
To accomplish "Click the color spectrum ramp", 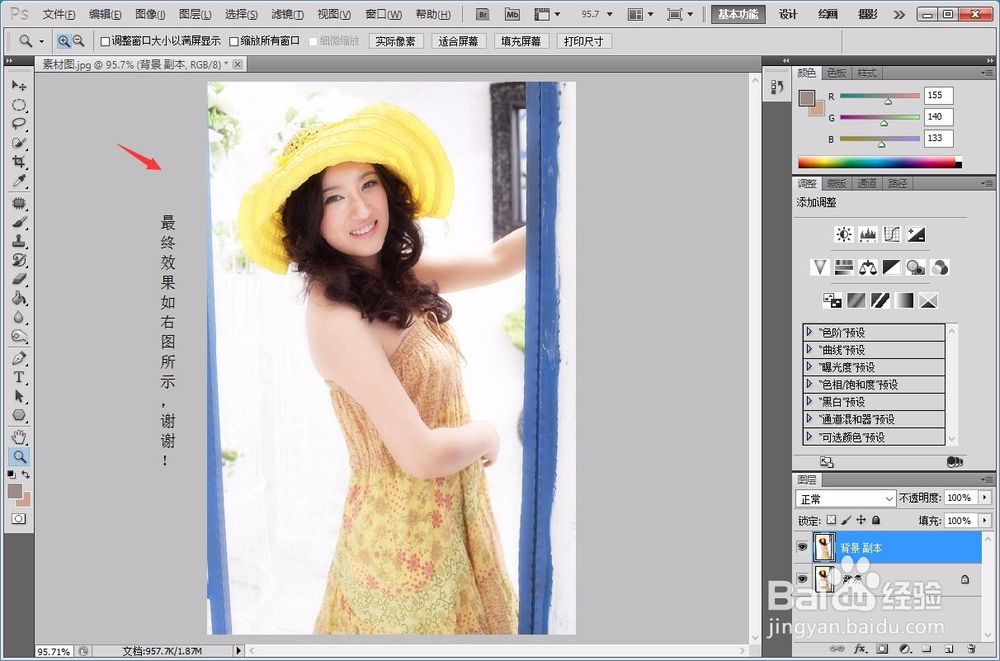I will point(879,162).
